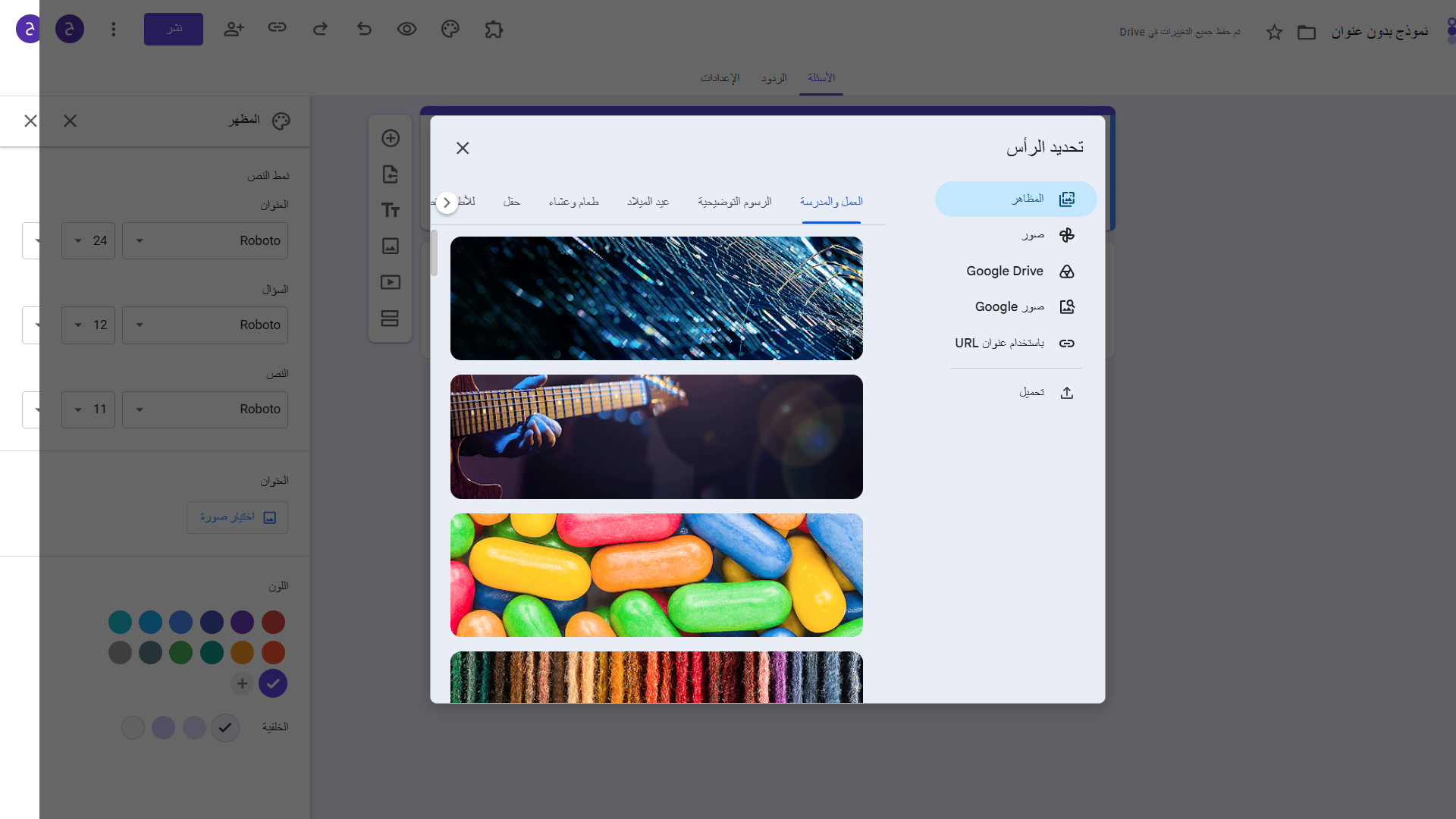Pick the green theme color swatch

click(x=180, y=653)
